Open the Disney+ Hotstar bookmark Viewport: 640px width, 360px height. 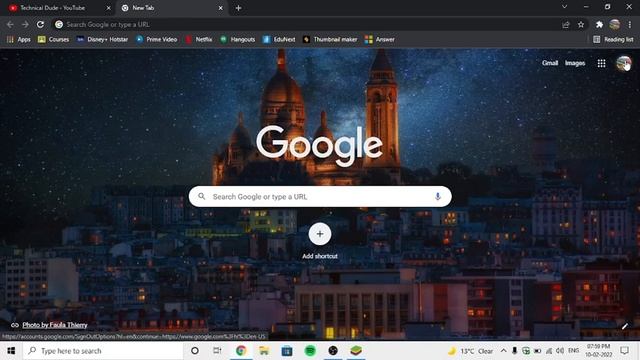point(102,39)
